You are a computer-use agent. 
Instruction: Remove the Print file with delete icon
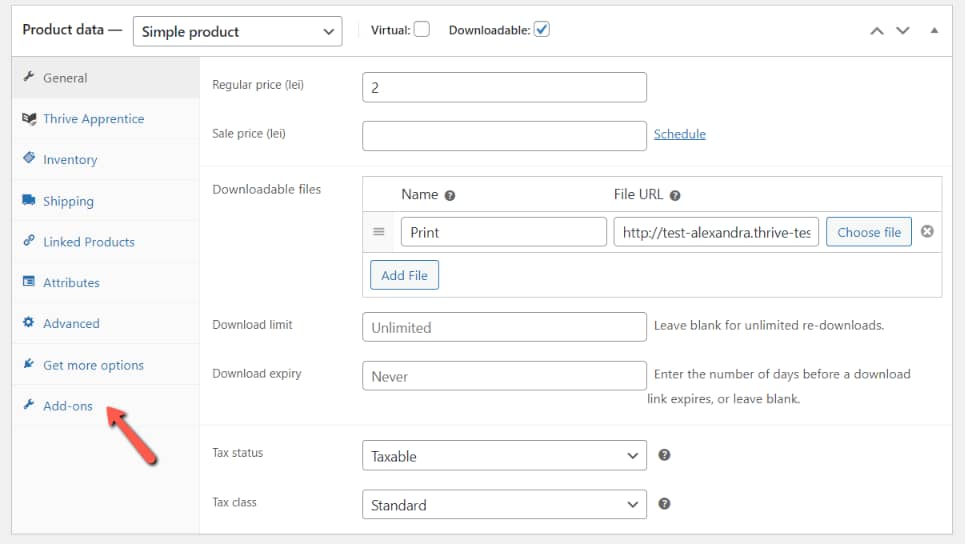927,232
